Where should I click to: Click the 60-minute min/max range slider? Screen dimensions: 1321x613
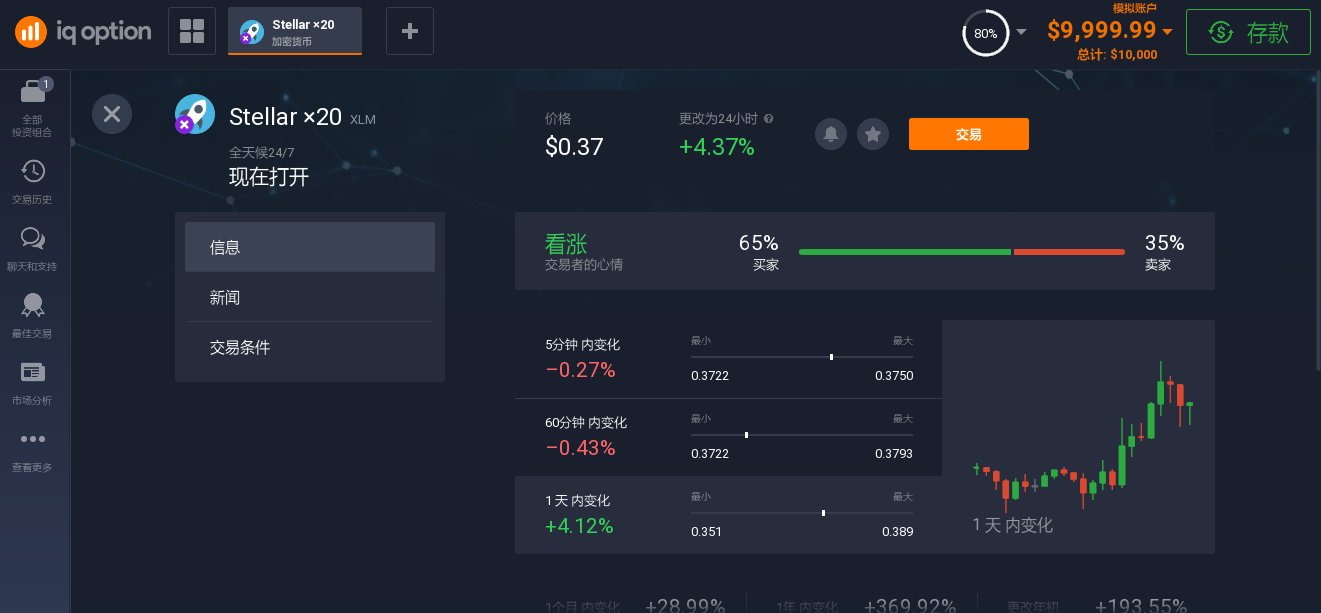tap(802, 434)
